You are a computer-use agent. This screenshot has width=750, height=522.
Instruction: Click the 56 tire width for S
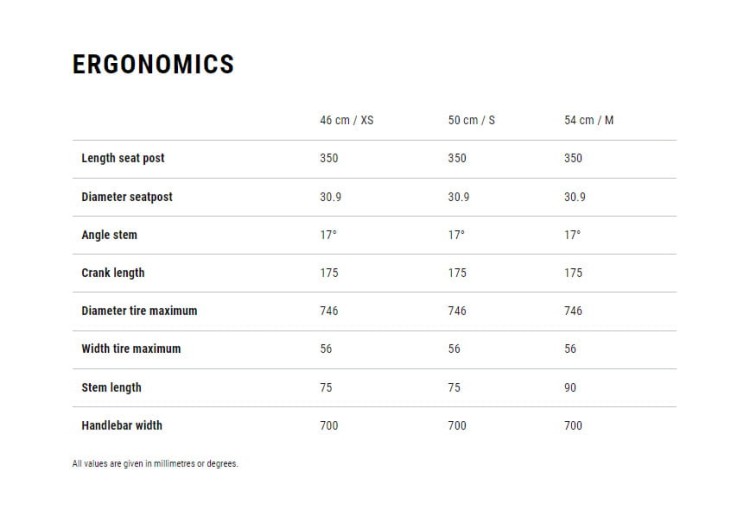454,349
